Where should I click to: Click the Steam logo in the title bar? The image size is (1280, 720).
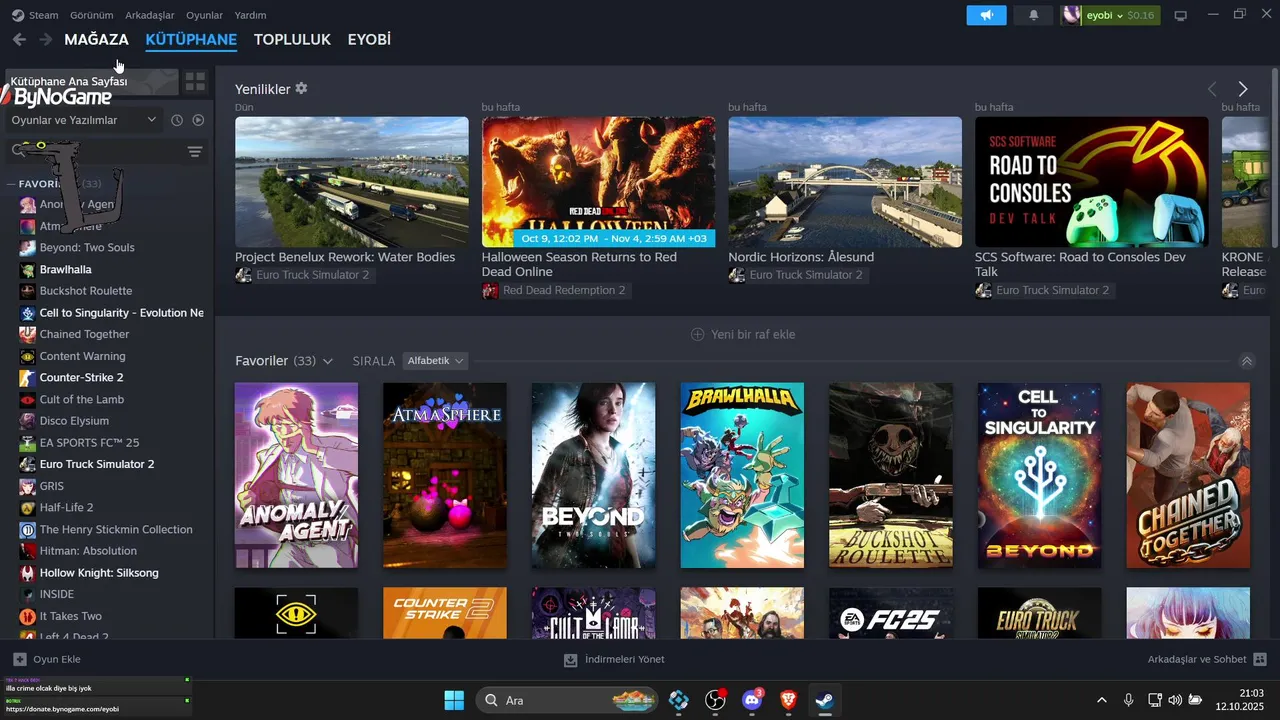(18, 15)
